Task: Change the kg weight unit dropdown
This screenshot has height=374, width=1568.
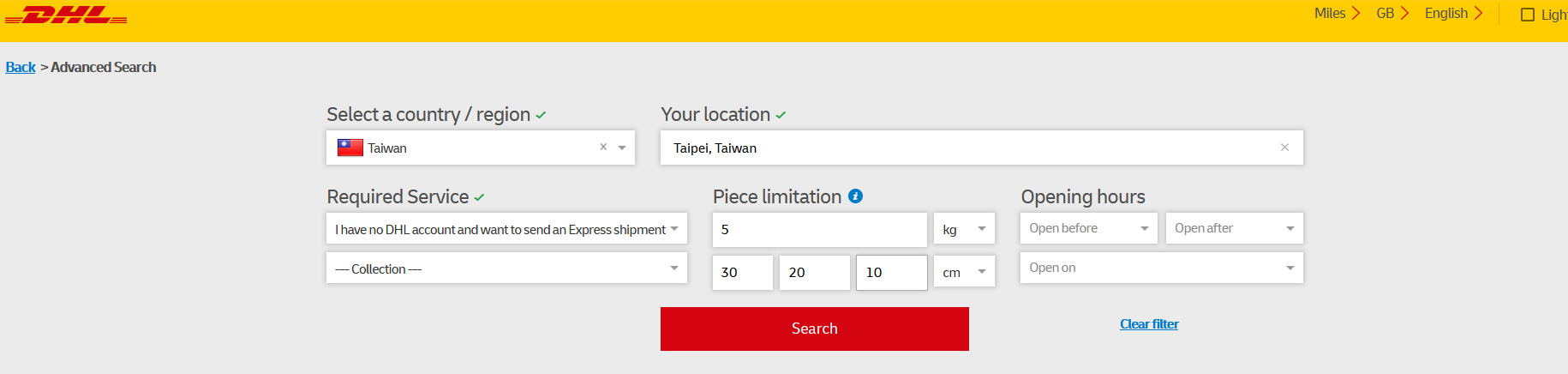Action: point(964,229)
